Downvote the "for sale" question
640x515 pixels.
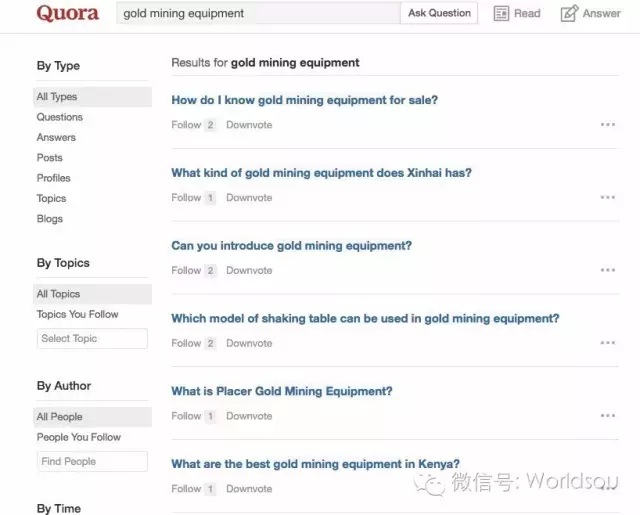tap(249, 125)
